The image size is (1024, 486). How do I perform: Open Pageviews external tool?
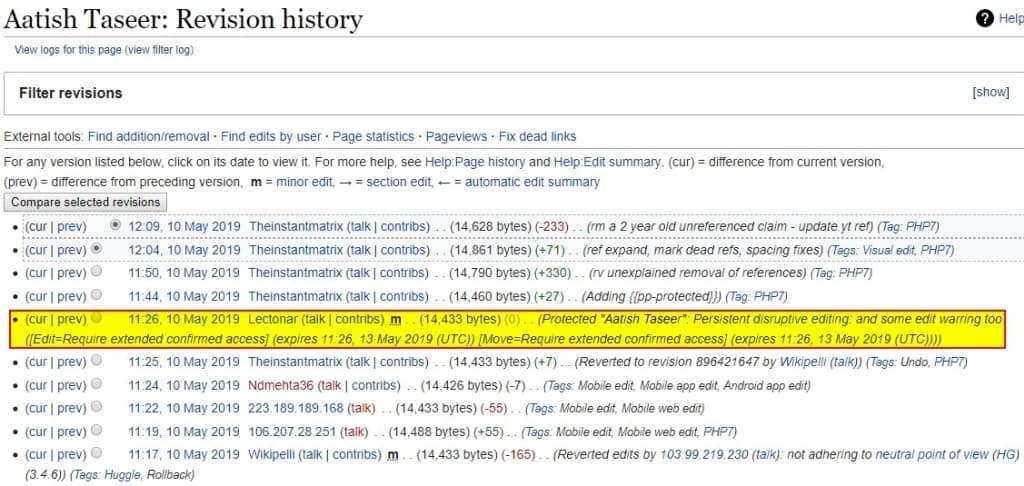click(x=456, y=136)
